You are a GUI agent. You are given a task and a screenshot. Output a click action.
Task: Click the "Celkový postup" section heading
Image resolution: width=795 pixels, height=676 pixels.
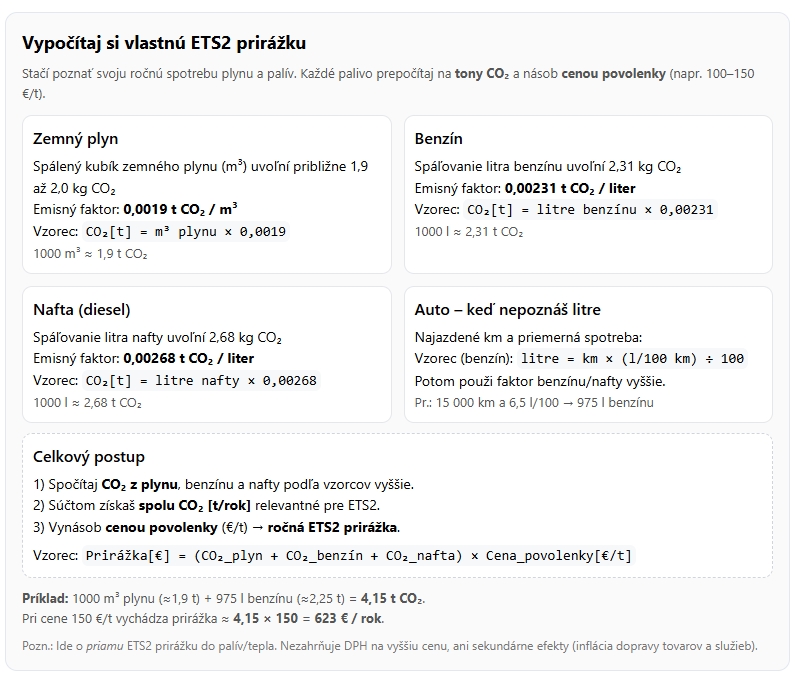click(x=89, y=456)
